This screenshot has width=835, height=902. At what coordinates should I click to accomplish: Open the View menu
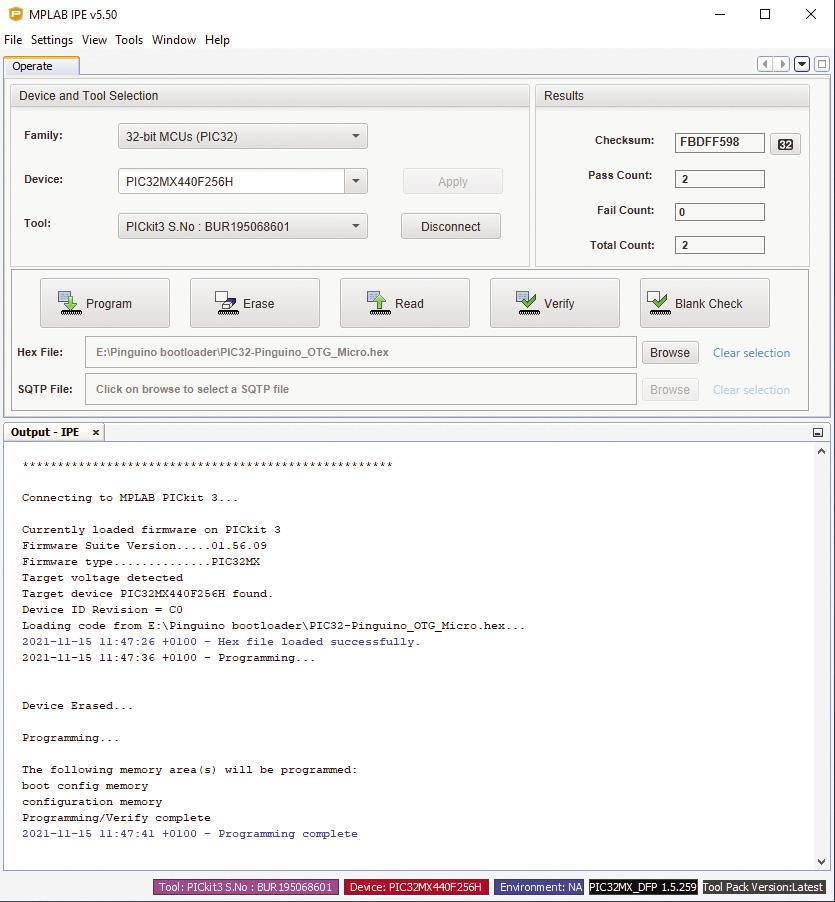click(94, 40)
